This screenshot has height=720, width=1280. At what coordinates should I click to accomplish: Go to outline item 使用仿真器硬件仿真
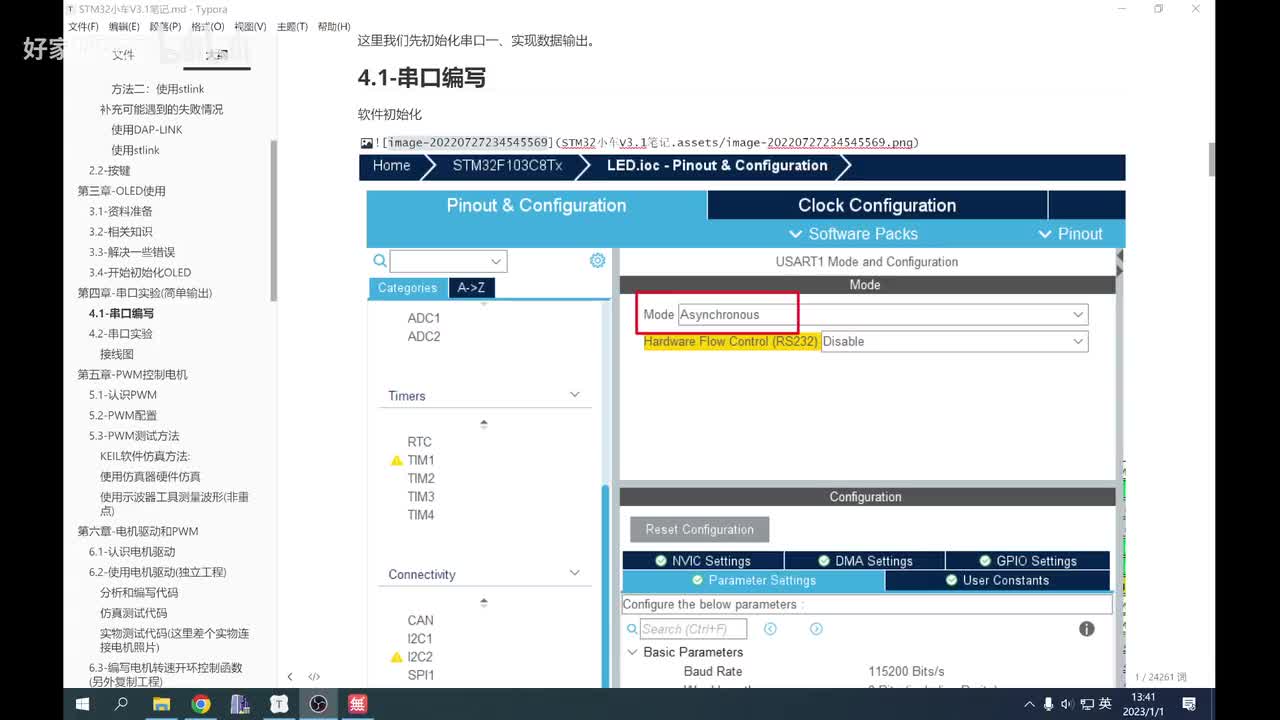click(150, 476)
